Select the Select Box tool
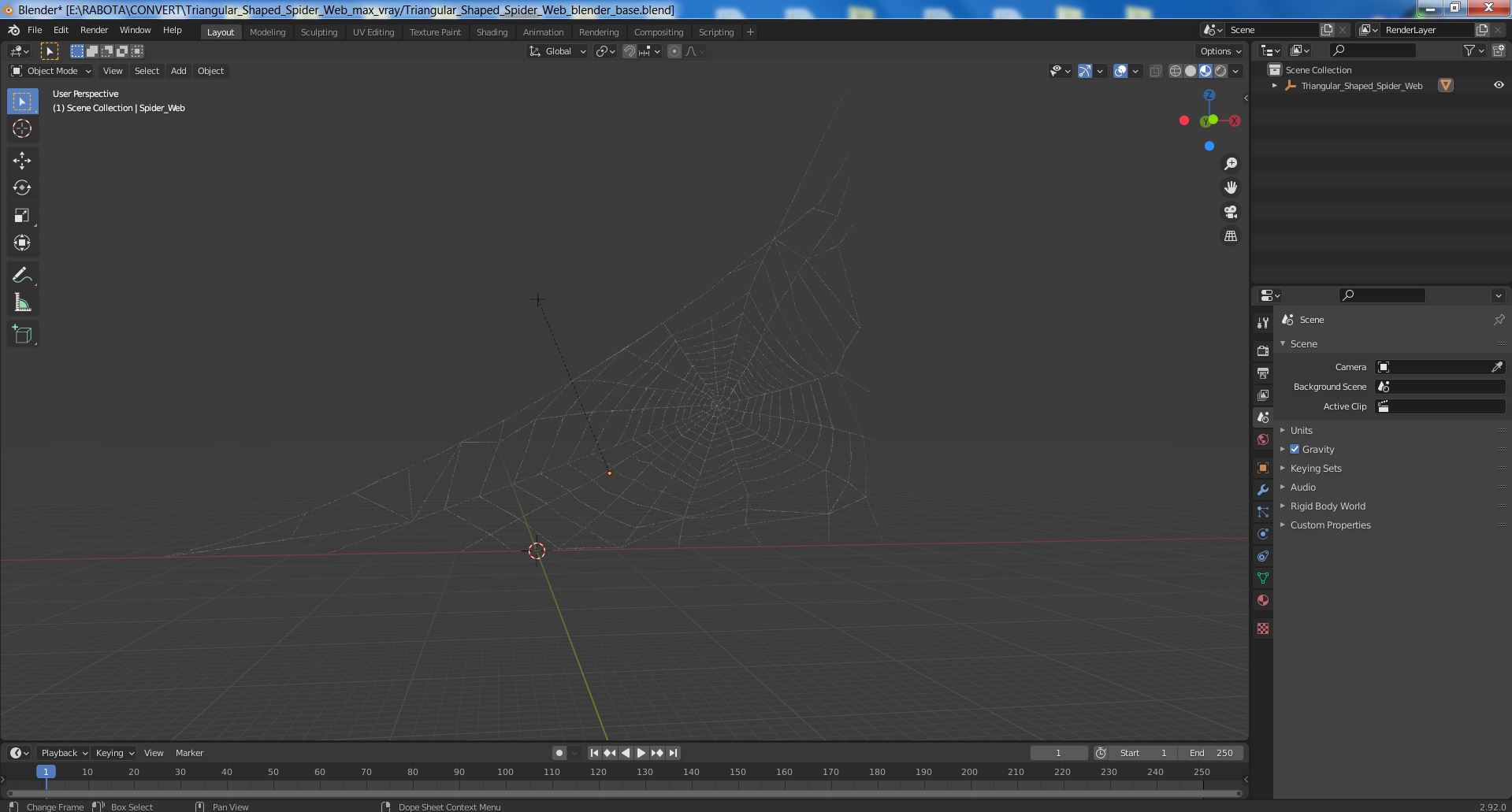 click(22, 102)
